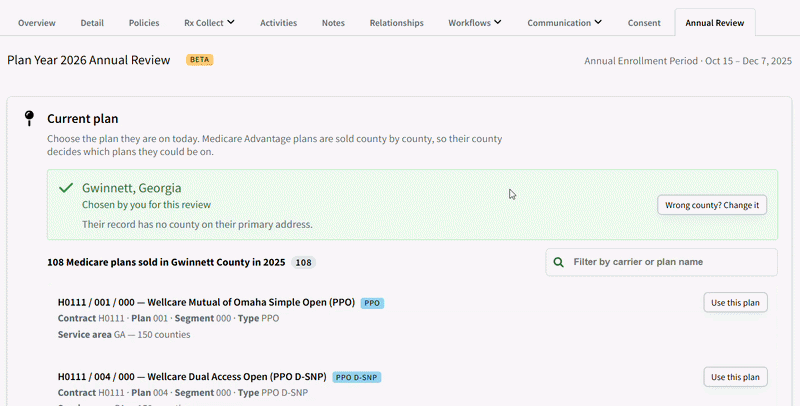Select the Annual Review tab

point(715,22)
